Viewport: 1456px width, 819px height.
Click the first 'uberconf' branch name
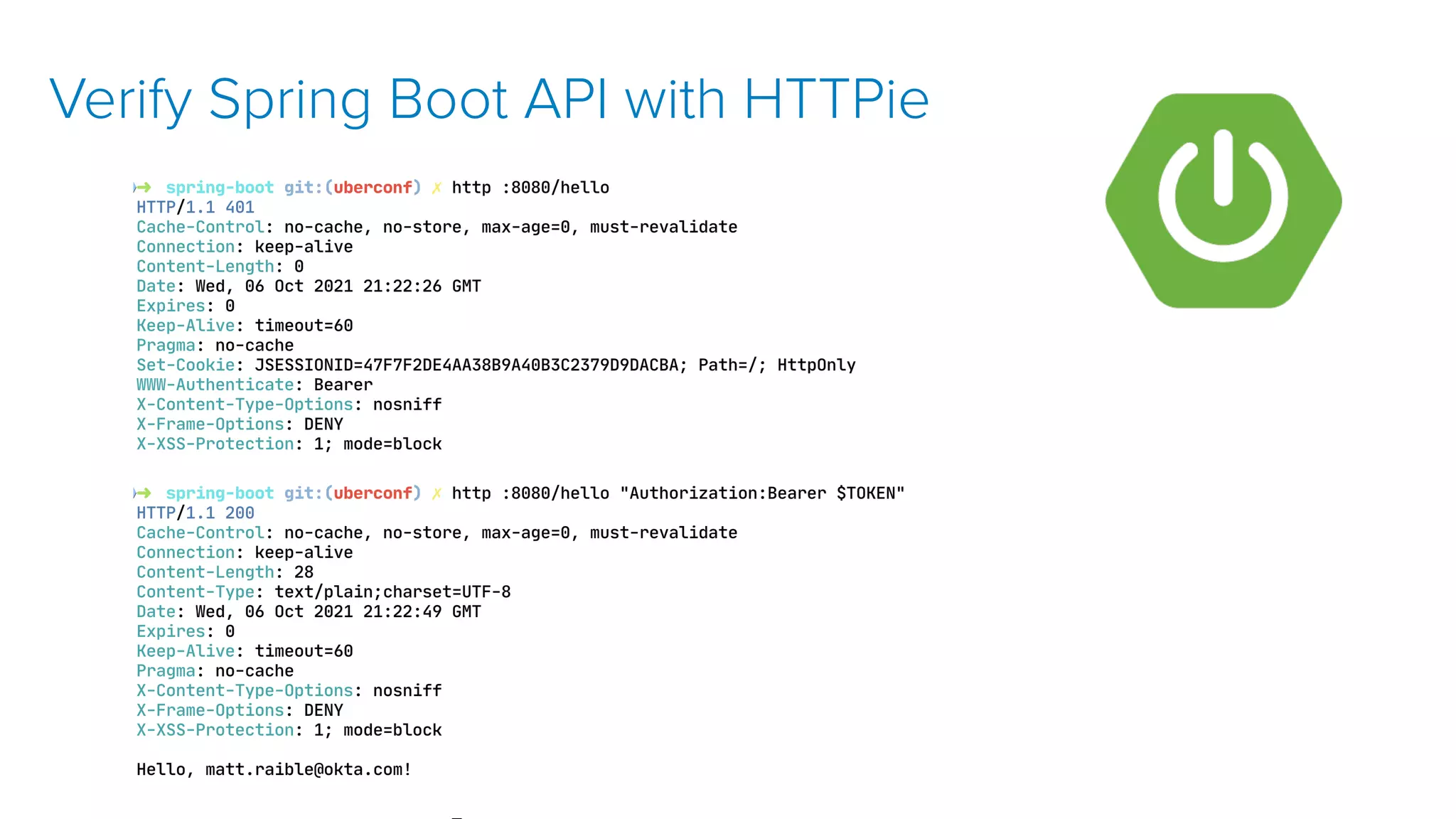[373, 188]
